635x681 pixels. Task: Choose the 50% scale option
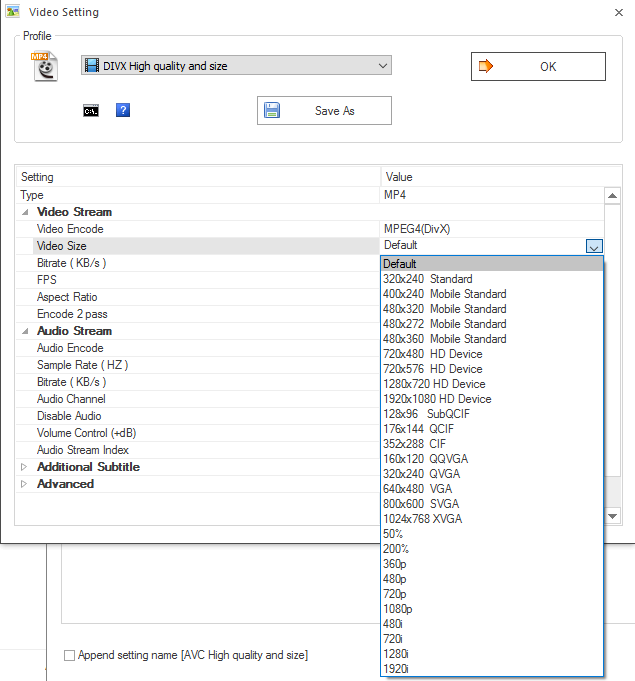tap(492, 534)
